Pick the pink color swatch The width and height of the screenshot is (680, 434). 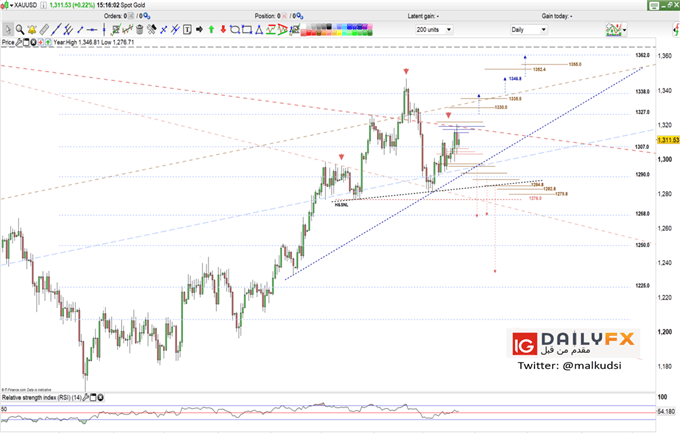(x=370, y=26)
